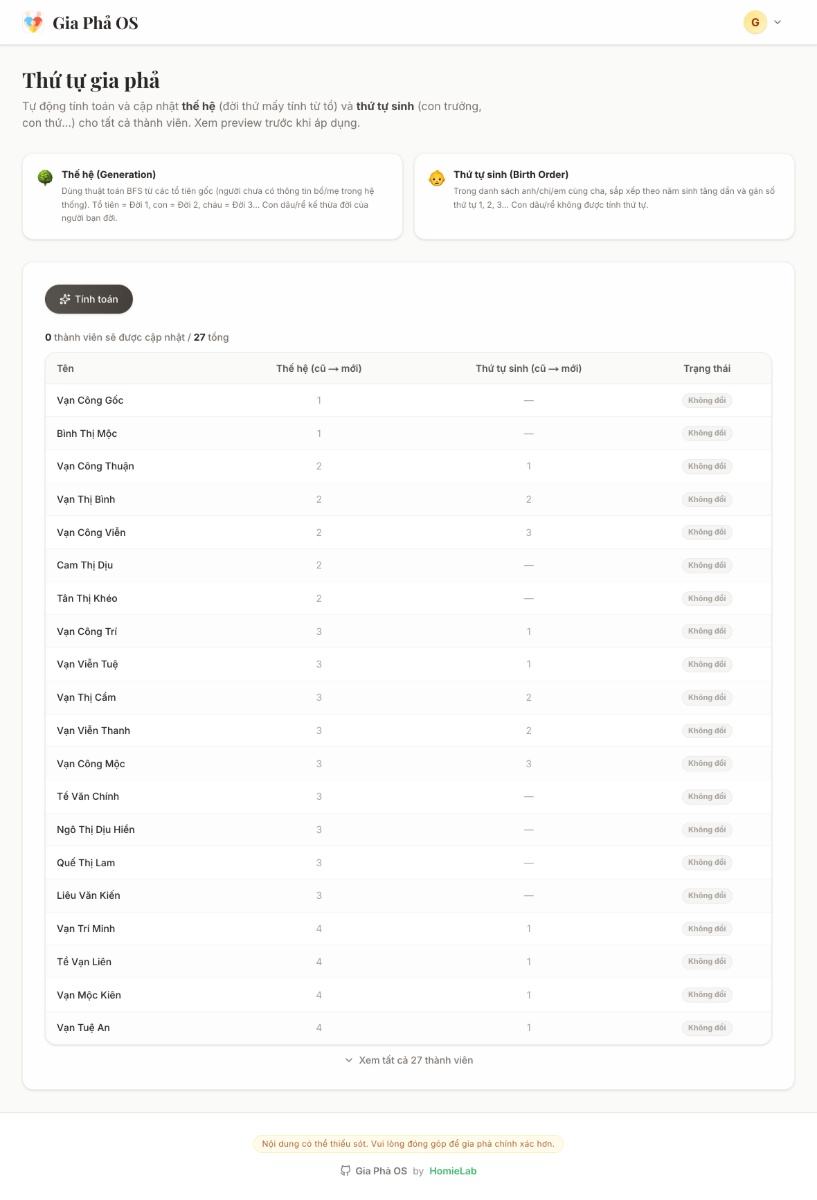Click the yellow content warning notice in footer
This screenshot has height=1200, width=817.
click(x=408, y=1143)
